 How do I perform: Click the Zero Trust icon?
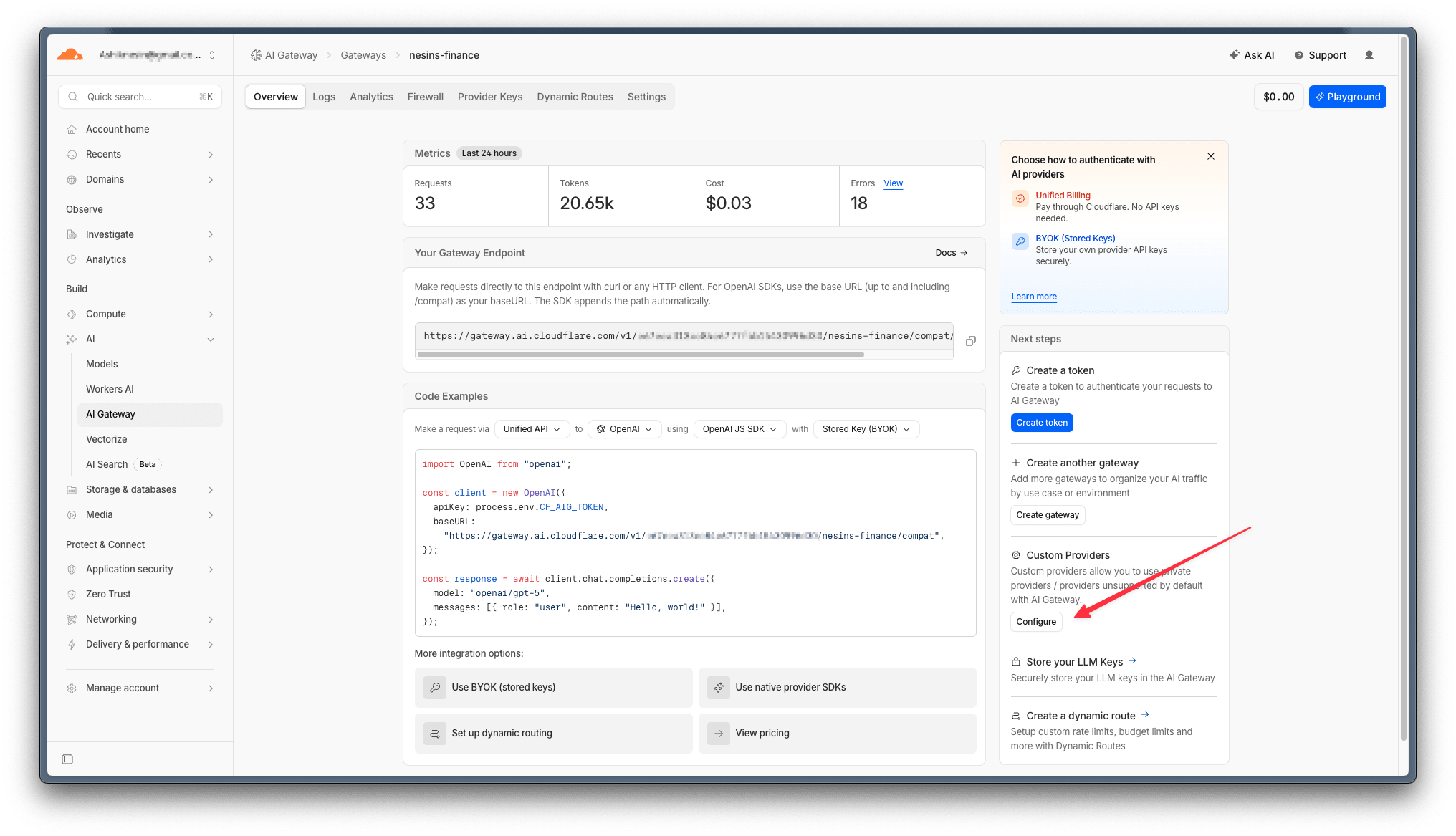(x=72, y=595)
